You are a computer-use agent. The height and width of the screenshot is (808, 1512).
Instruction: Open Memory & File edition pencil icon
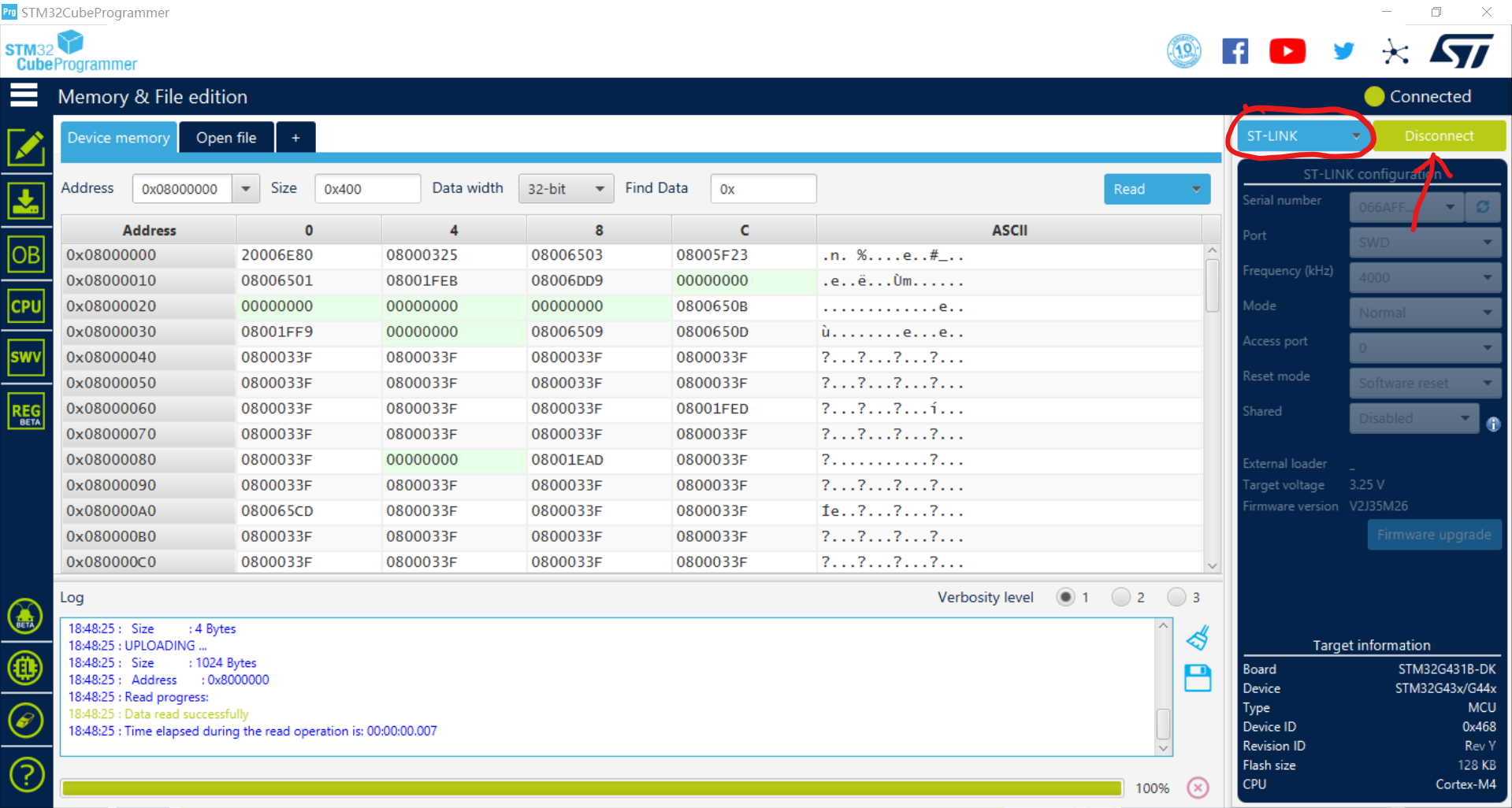(26, 147)
